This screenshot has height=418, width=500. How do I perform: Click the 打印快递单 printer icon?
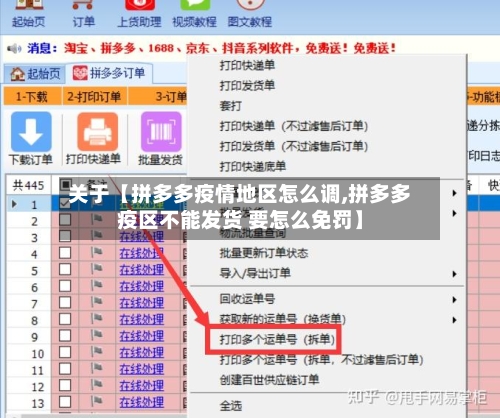97,132
